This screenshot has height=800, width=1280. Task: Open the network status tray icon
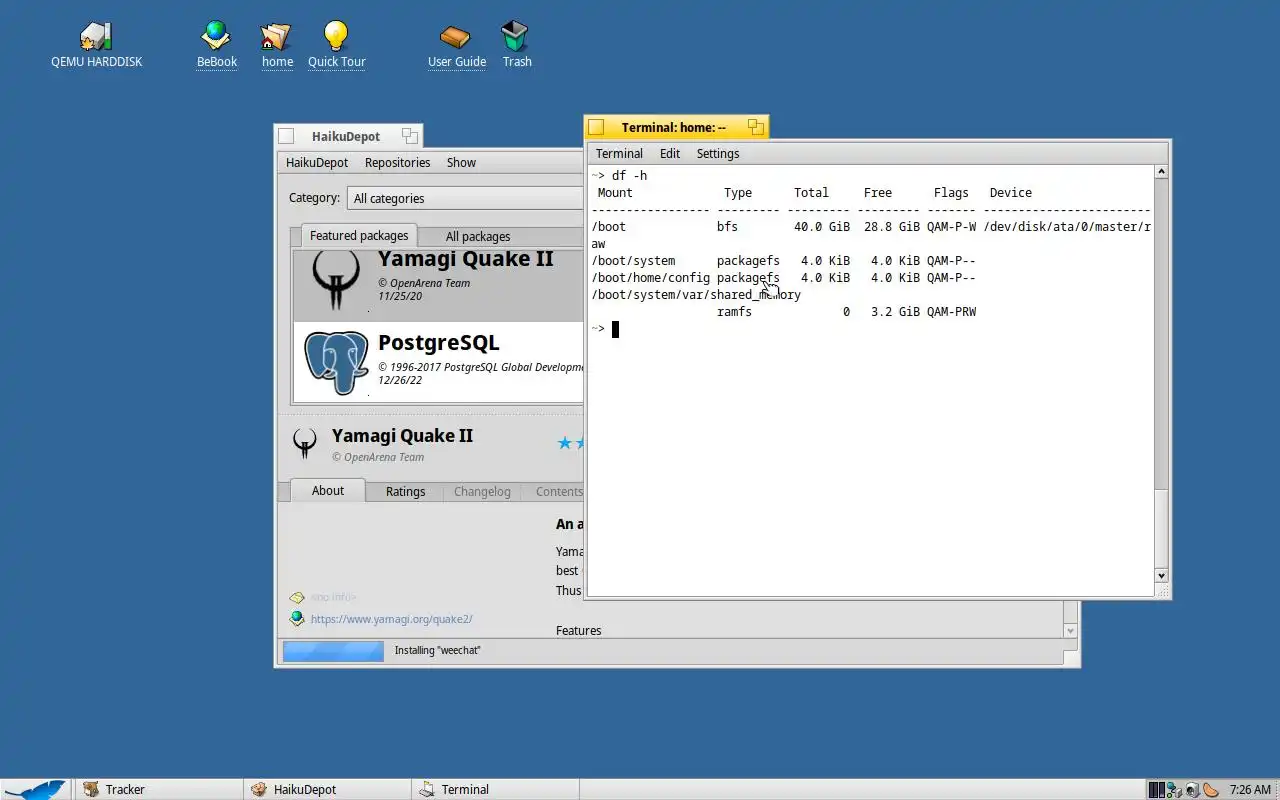[1175, 790]
